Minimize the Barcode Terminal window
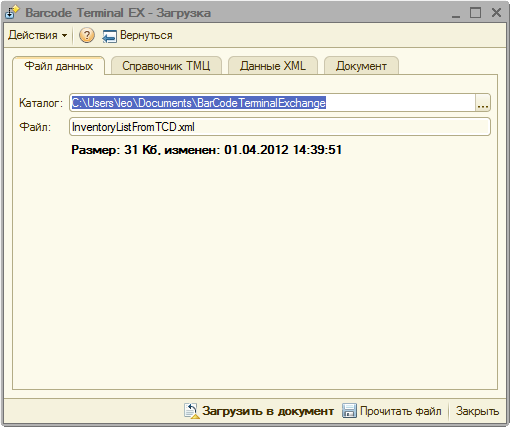Viewport: 510px width, 427px height. point(456,13)
